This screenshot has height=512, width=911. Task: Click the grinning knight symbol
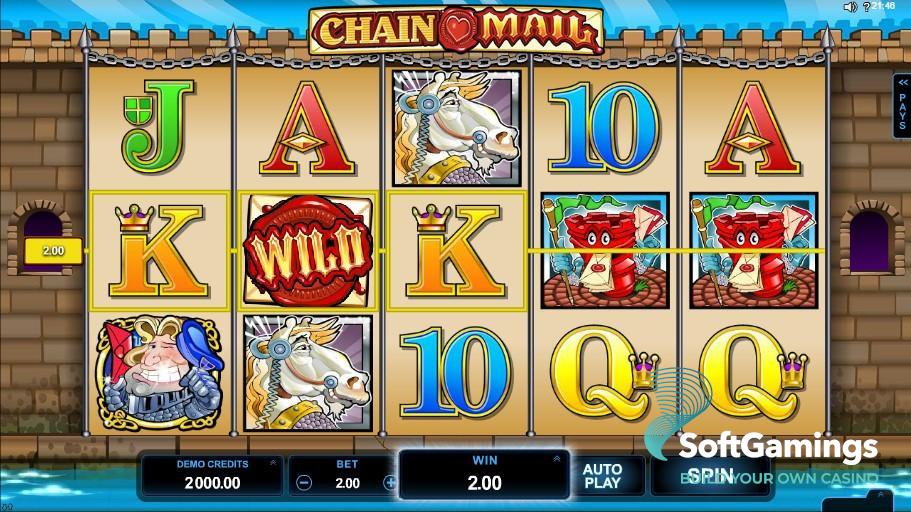click(x=159, y=374)
